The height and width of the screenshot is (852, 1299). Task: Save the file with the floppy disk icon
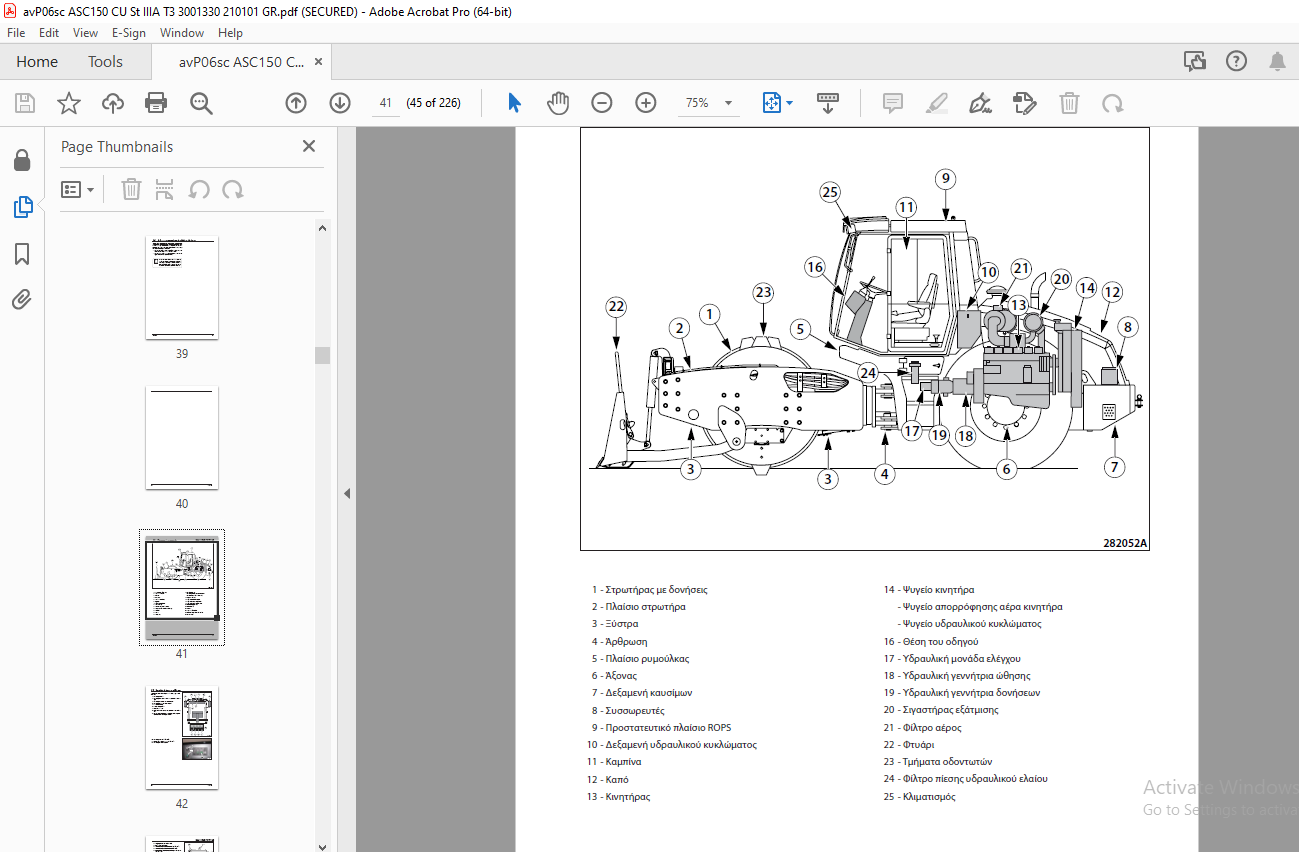(x=25, y=103)
